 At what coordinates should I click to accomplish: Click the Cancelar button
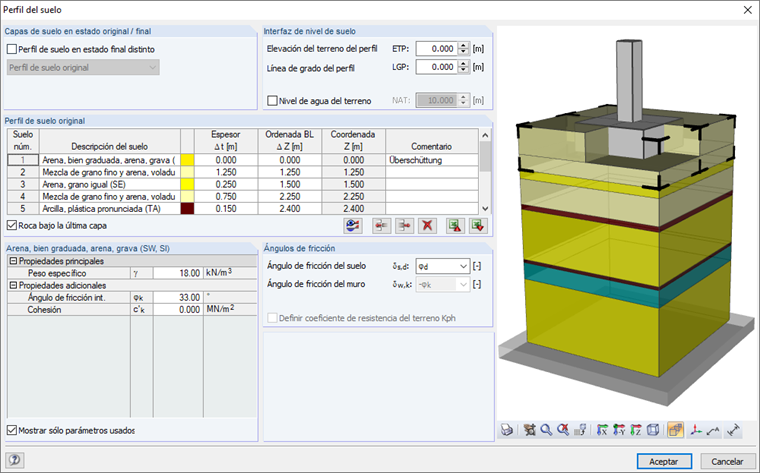click(x=727, y=461)
